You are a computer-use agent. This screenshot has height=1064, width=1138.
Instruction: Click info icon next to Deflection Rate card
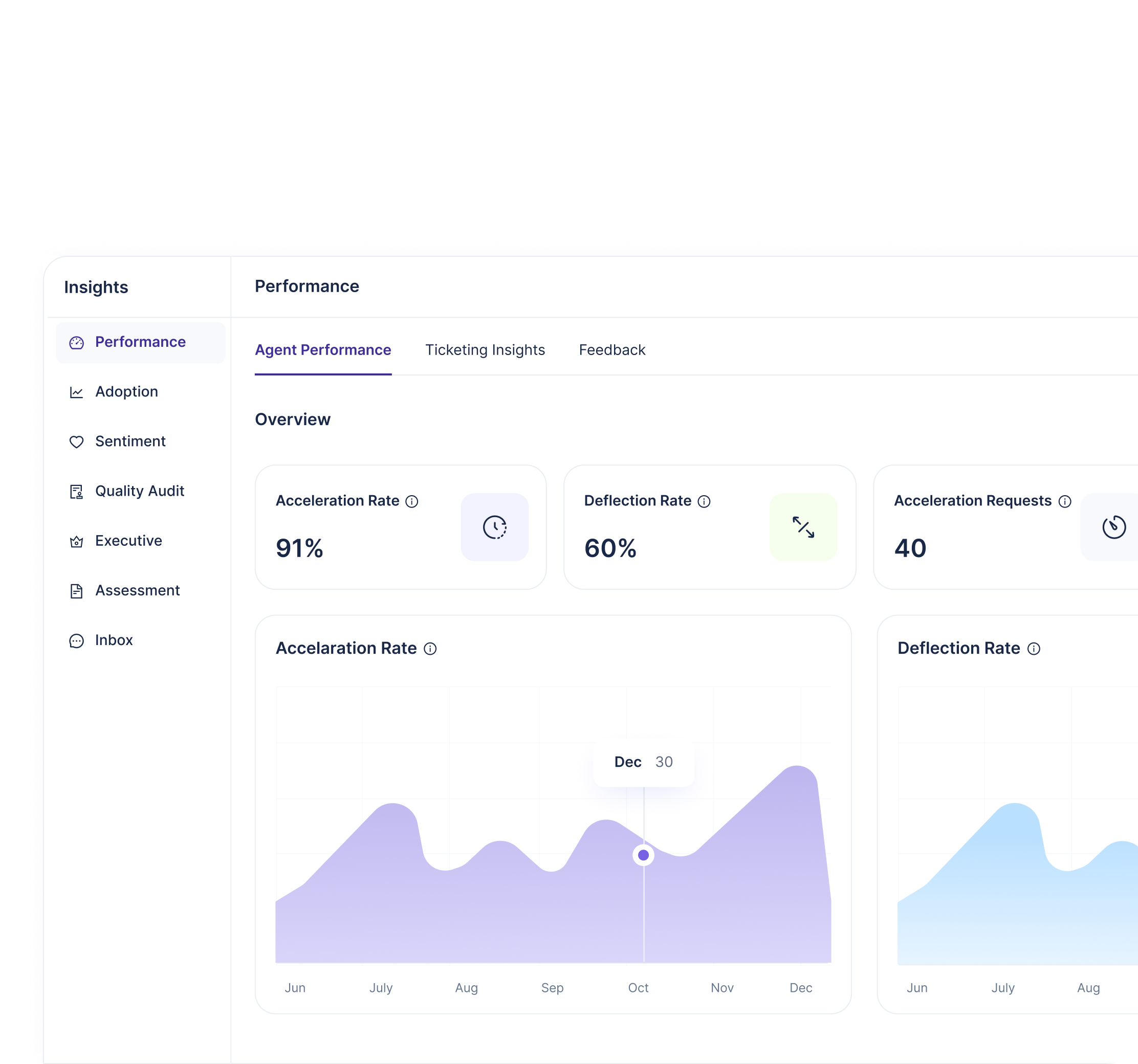coord(704,501)
